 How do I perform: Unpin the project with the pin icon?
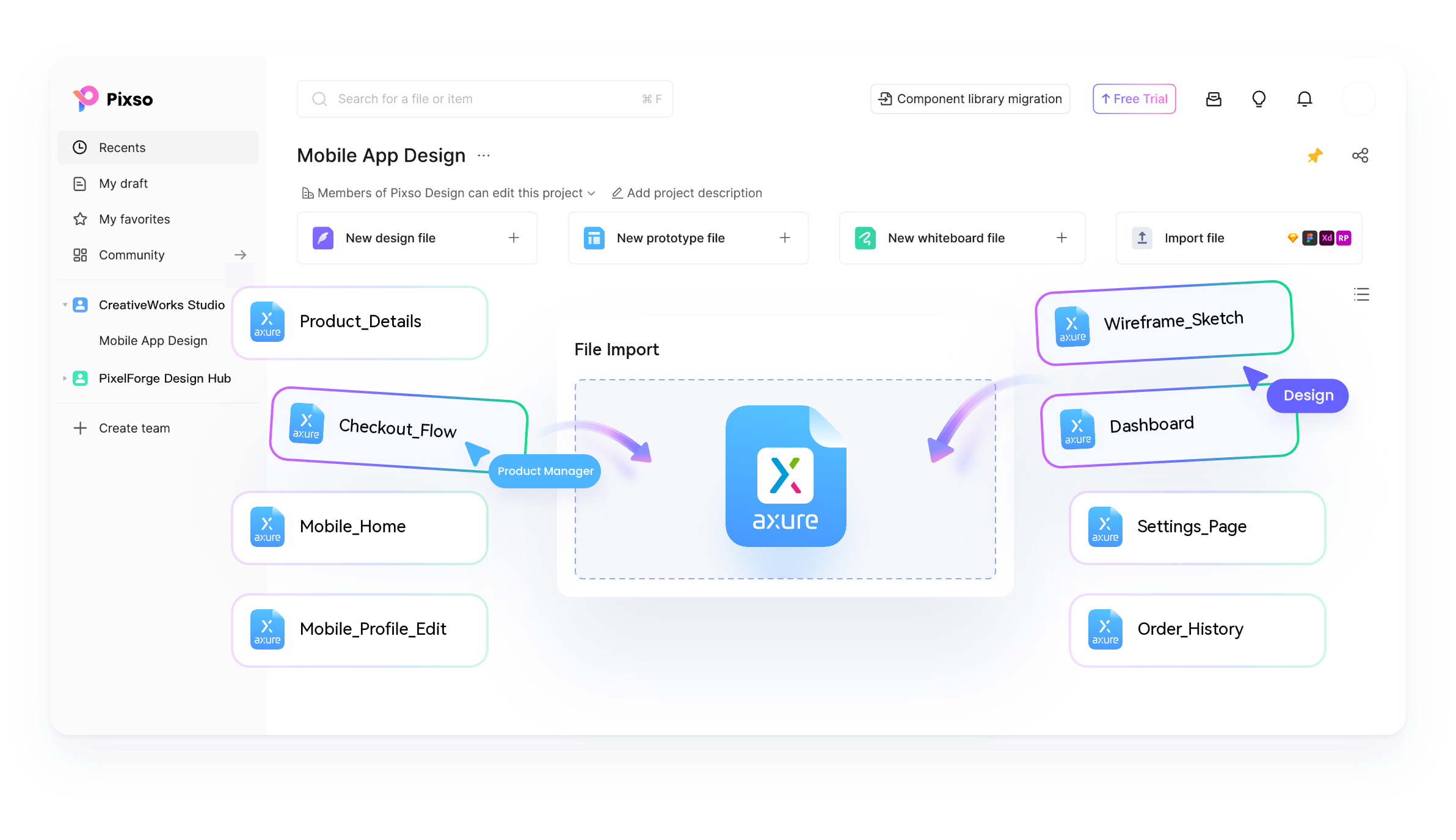click(1315, 156)
